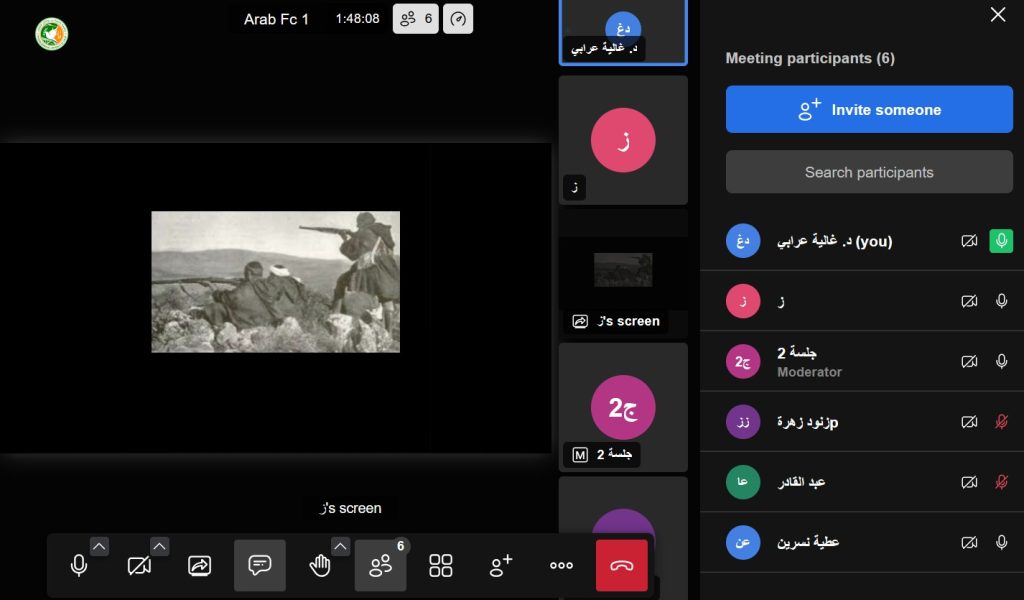The height and width of the screenshot is (600, 1024).
Task: Open the connection performance gauge icon
Action: 458,19
